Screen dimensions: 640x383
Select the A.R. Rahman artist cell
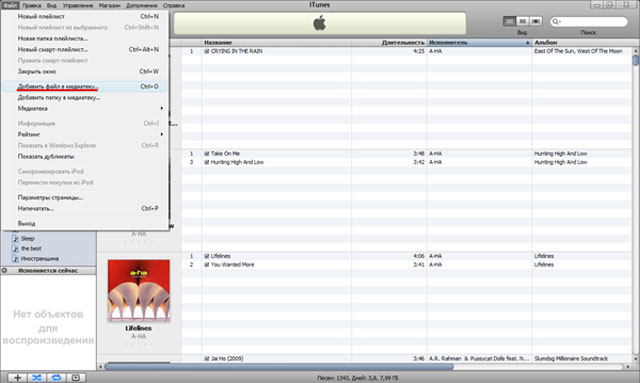[479, 359]
